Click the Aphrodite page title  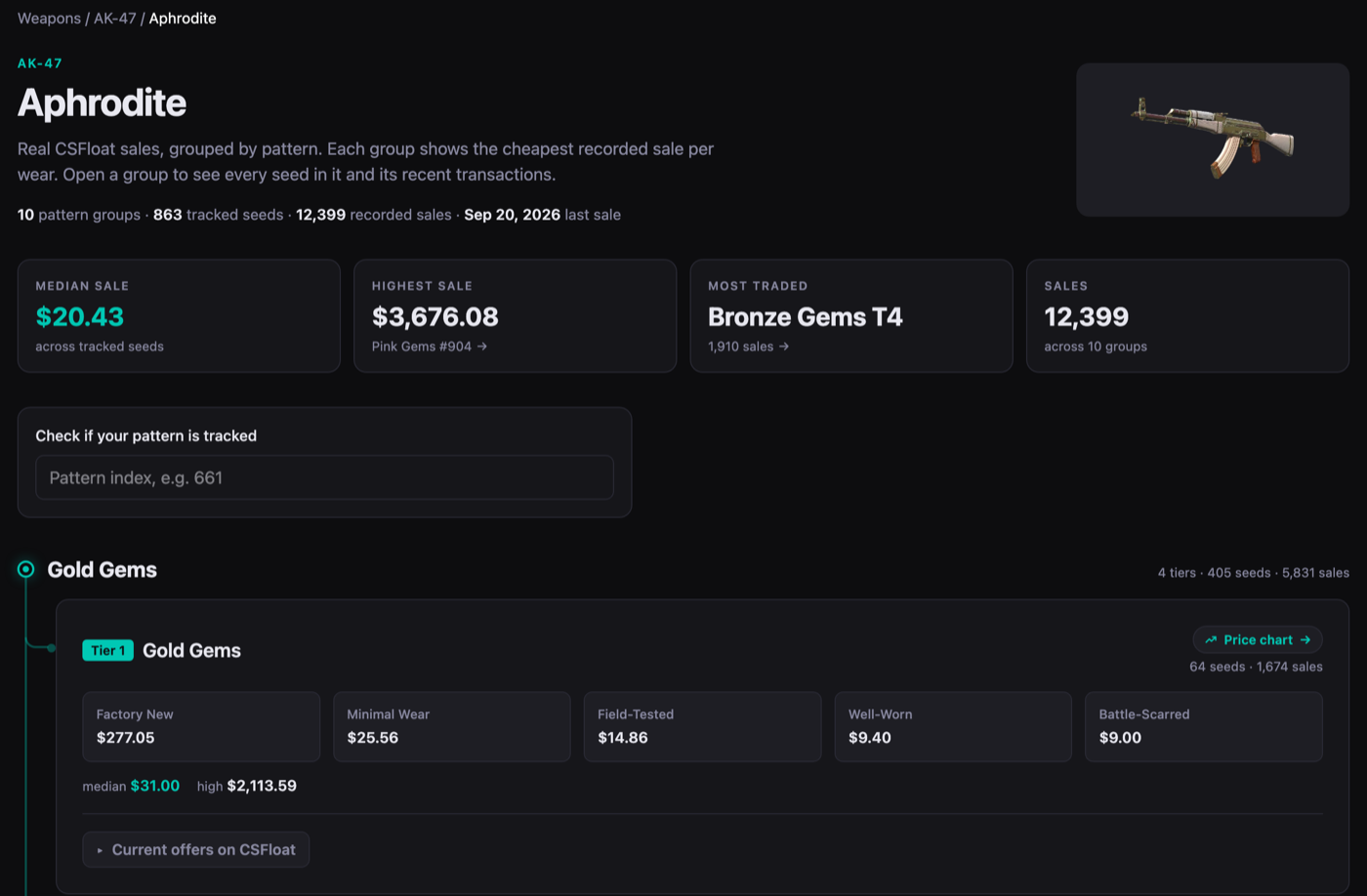(x=102, y=102)
